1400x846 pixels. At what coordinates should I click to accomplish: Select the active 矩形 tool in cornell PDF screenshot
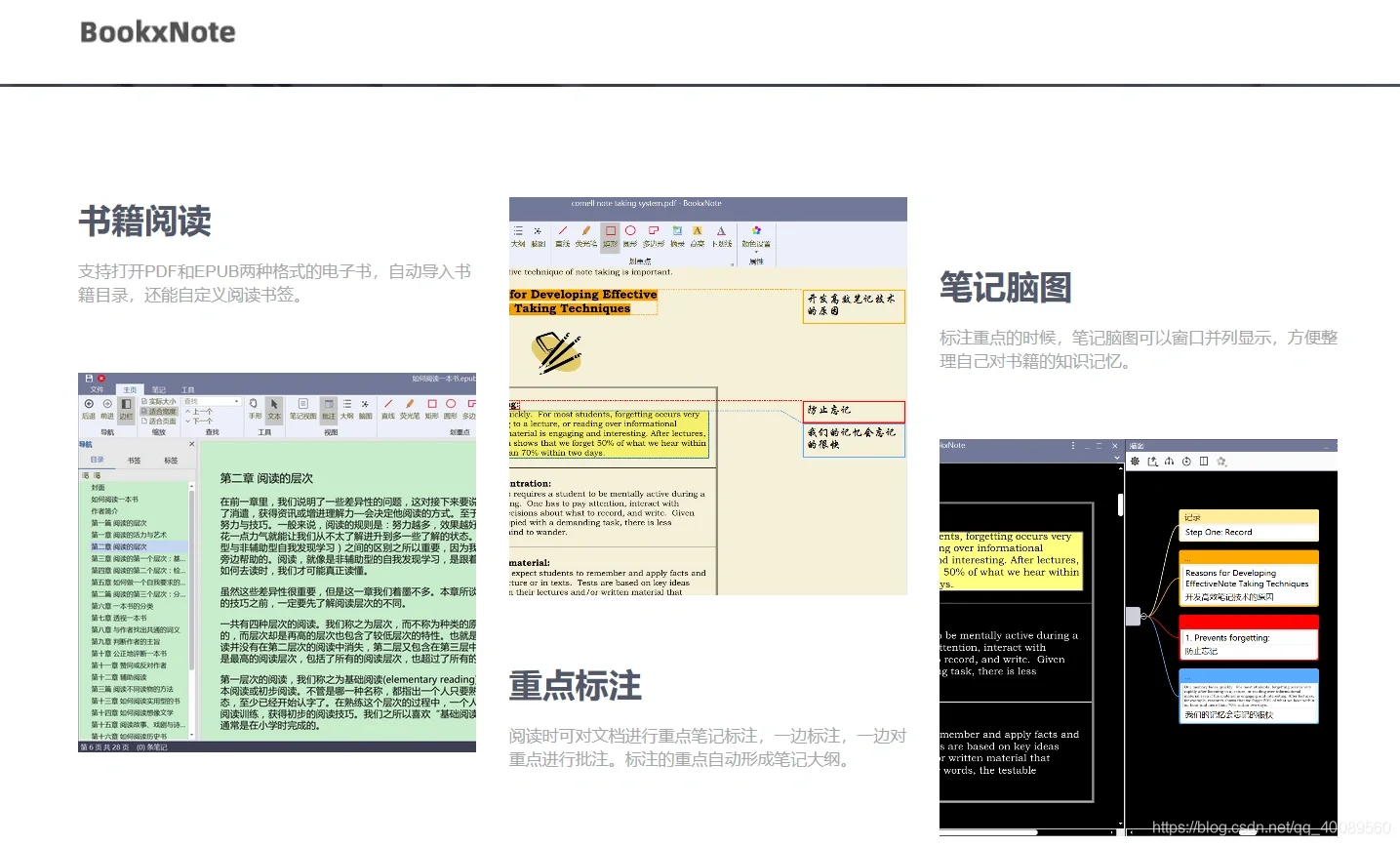[x=610, y=237]
